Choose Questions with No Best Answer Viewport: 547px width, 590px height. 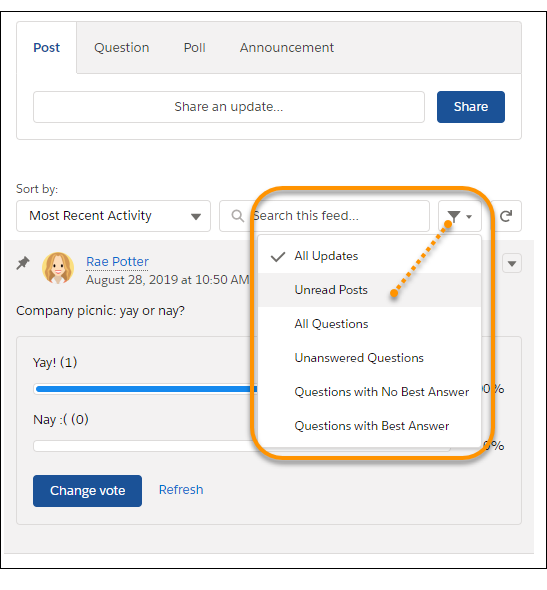(x=369, y=392)
